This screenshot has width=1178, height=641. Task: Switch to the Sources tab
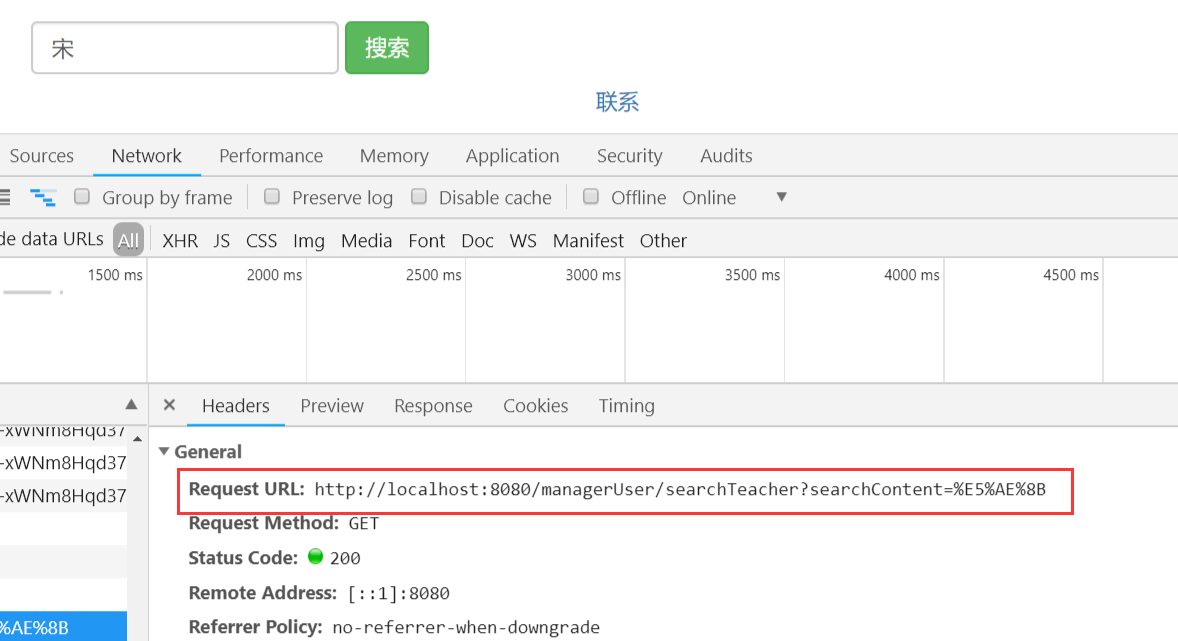tap(41, 156)
